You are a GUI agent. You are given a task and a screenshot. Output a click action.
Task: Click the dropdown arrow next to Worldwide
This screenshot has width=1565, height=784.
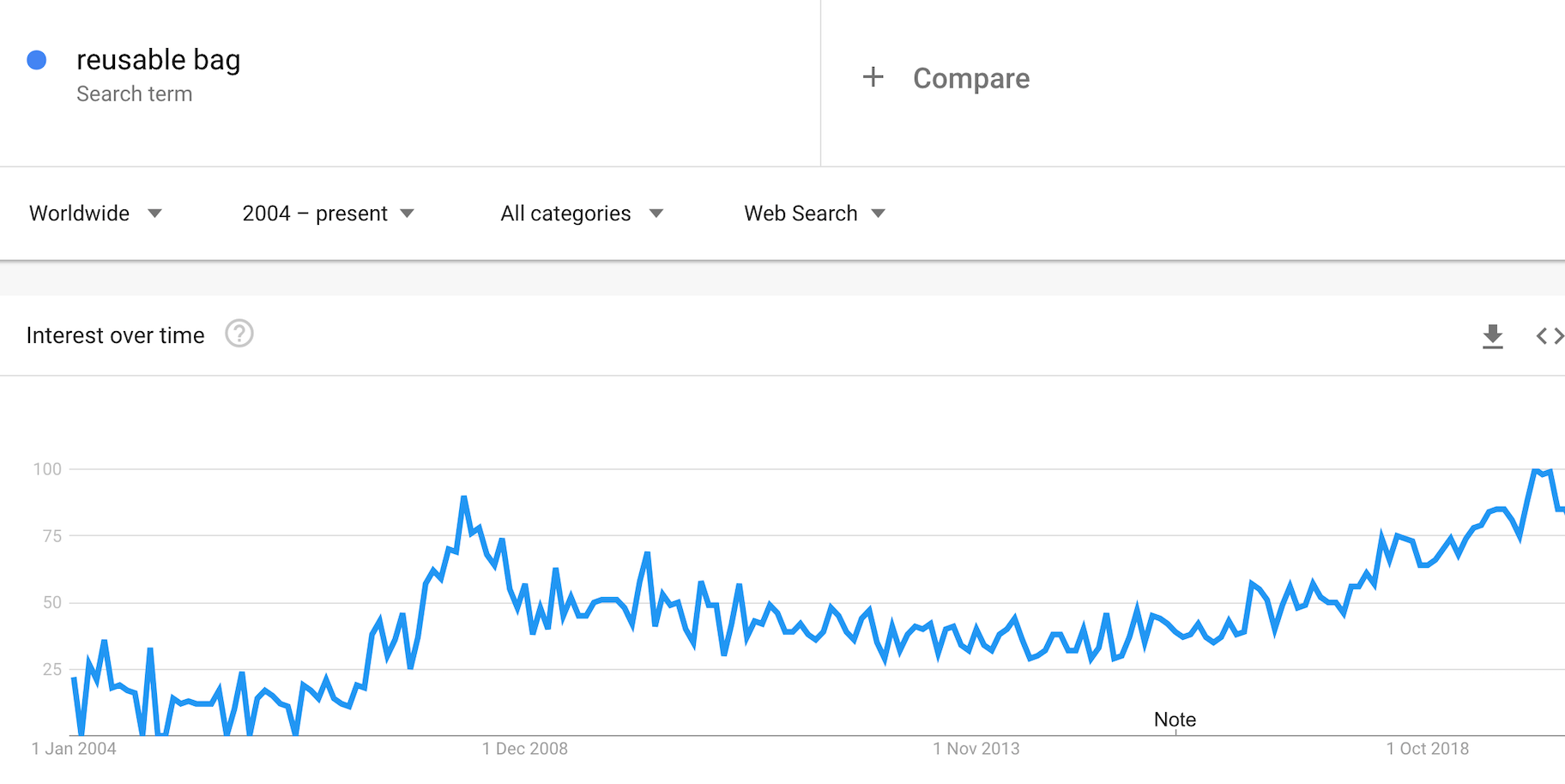pyautogui.click(x=154, y=214)
